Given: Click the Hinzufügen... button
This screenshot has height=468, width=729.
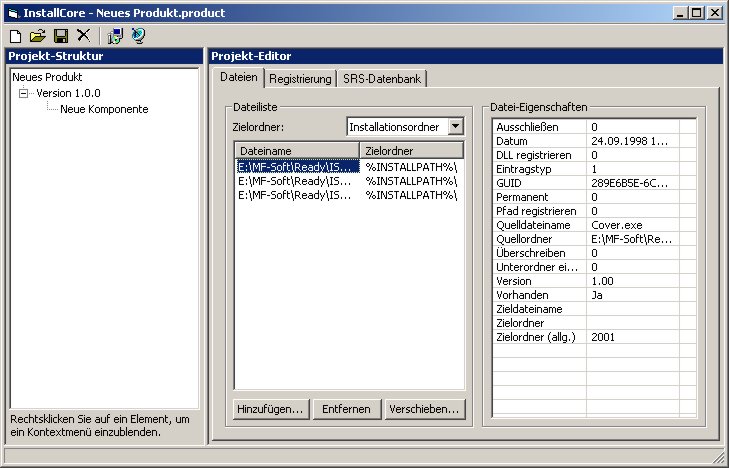Looking at the screenshot, I should pos(270,409).
